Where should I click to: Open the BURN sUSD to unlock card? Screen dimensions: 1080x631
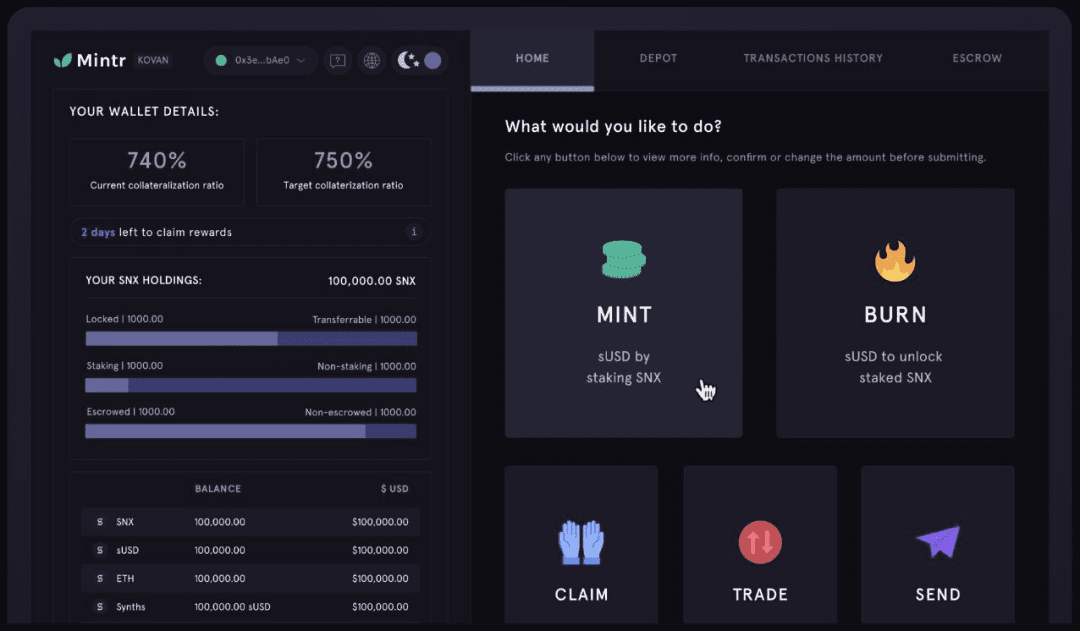click(895, 313)
